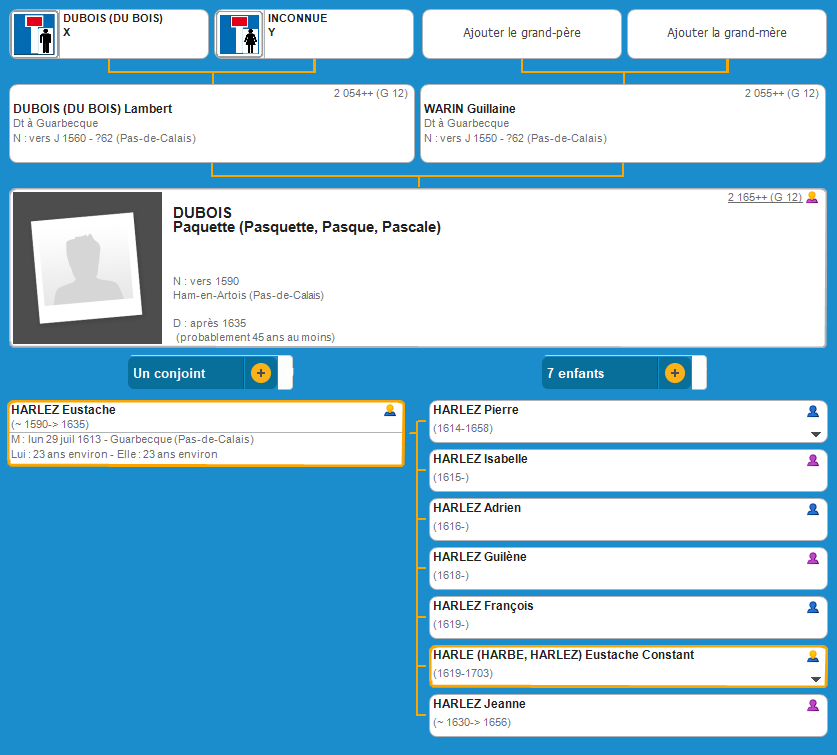Click the unknown grandmother female silhouette icon
Image resolution: width=837 pixels, height=755 pixels.
pyautogui.click(x=240, y=35)
